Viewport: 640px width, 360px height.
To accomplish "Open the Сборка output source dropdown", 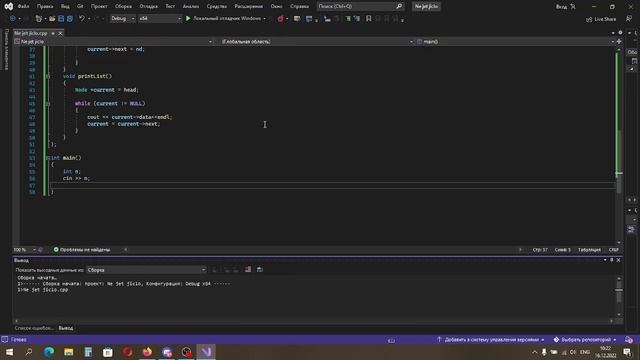I will [146, 270].
